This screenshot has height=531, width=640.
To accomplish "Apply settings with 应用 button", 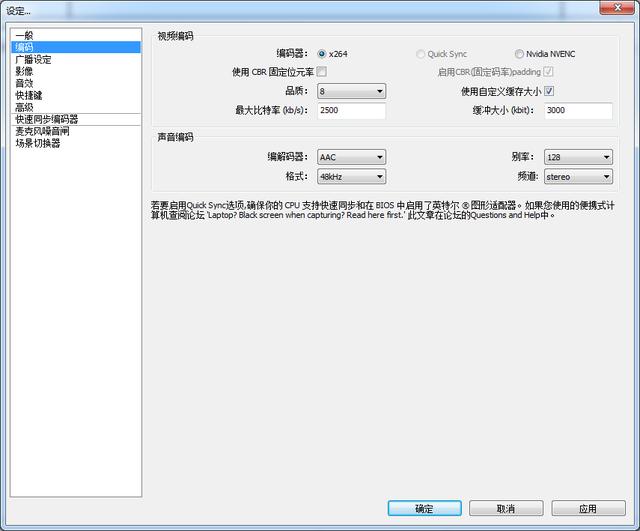I will pyautogui.click(x=589, y=509).
